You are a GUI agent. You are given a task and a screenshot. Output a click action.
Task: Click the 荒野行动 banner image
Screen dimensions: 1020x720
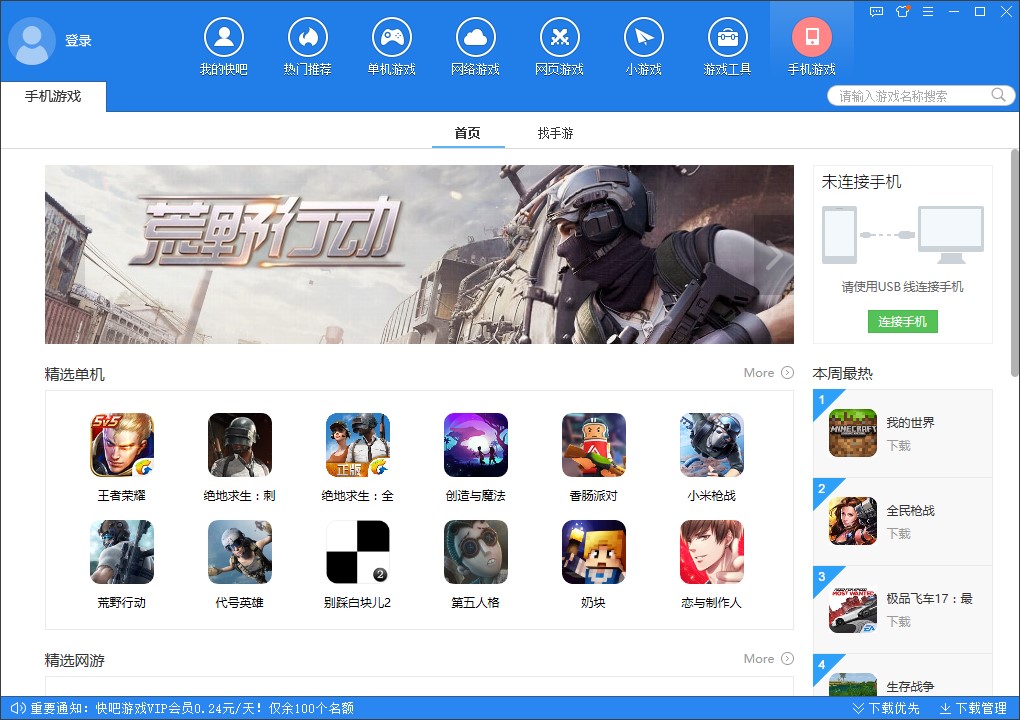[x=419, y=254]
